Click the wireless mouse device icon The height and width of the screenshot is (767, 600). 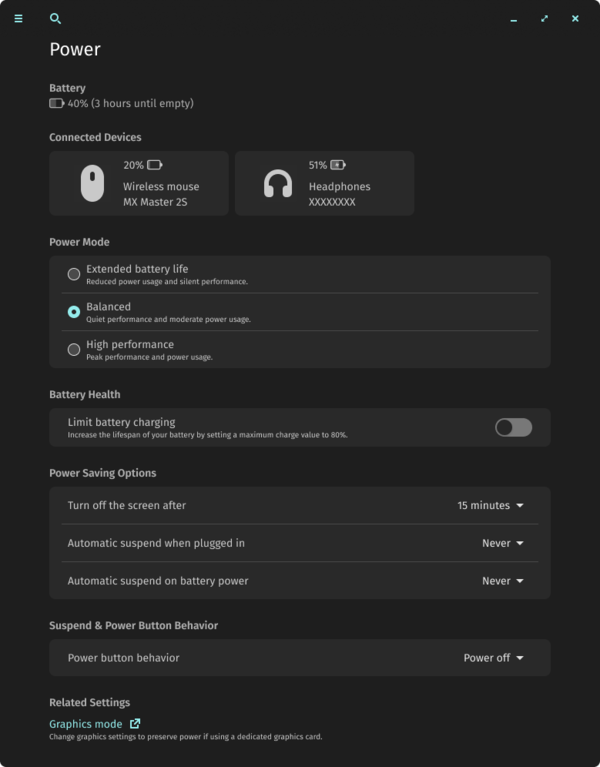click(92, 184)
